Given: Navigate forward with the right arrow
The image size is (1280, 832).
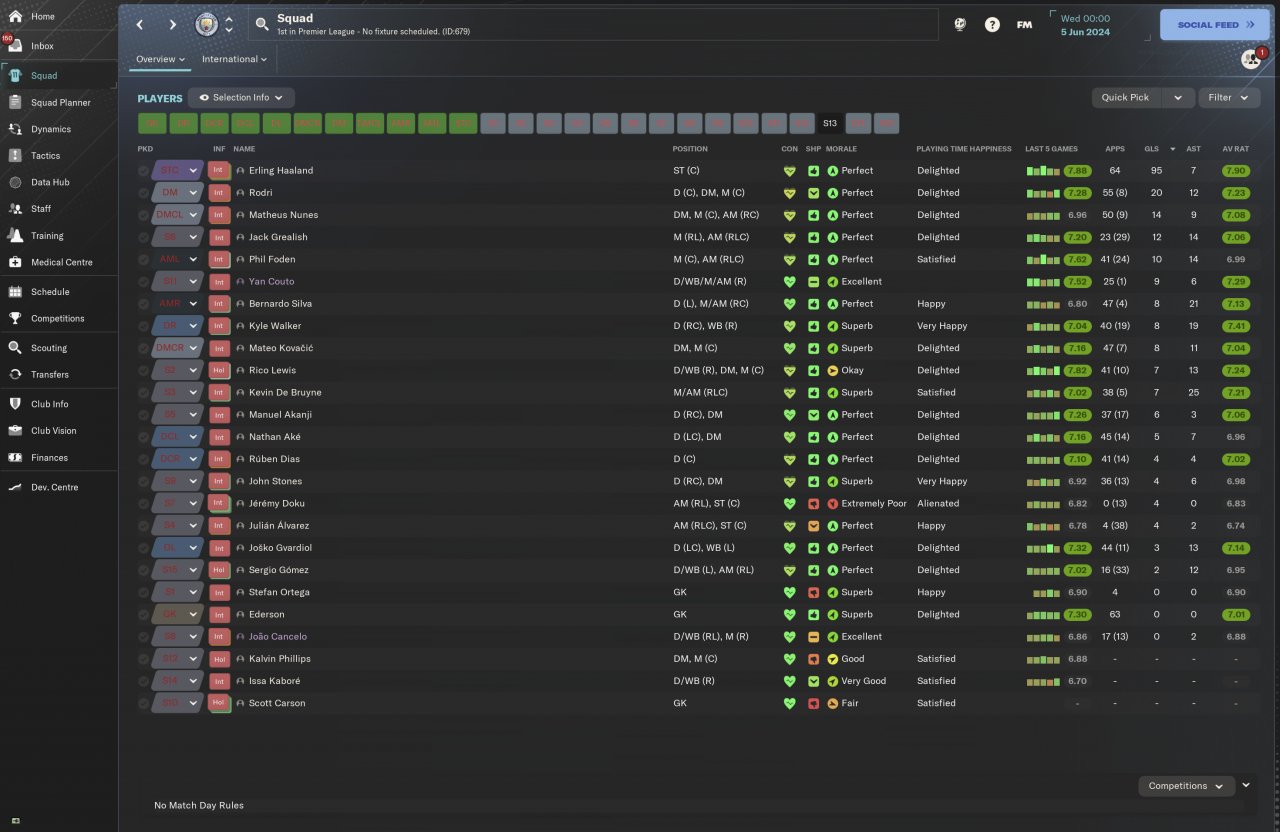Looking at the screenshot, I should (172, 25).
